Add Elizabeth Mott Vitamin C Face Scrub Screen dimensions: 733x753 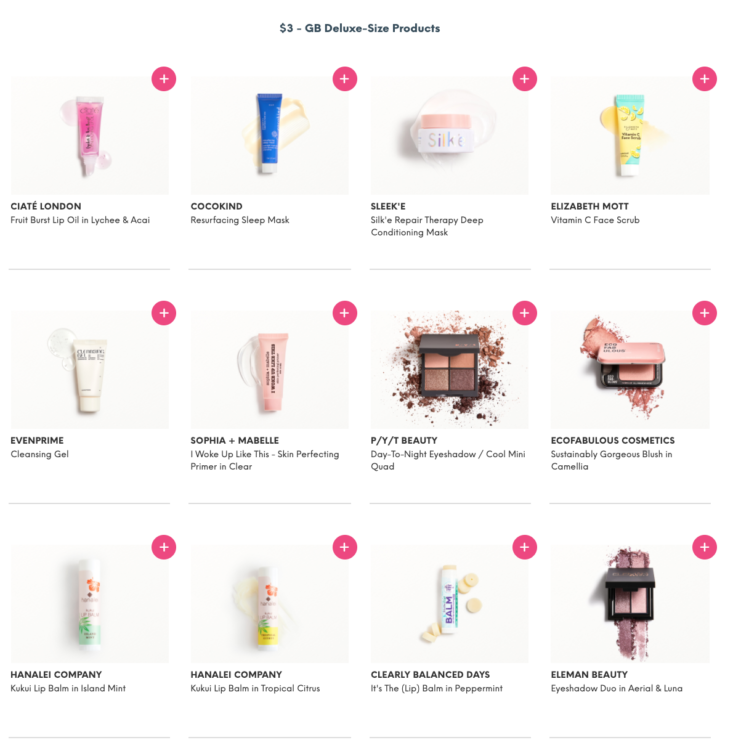[704, 79]
